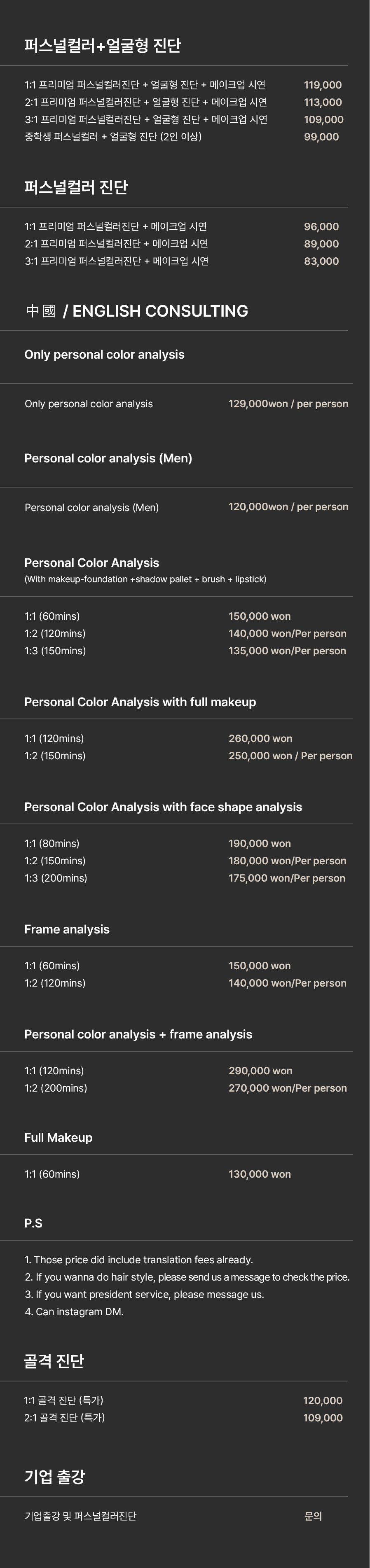Click the Frame analysis heading
The height and width of the screenshot is (1568, 370).
click(x=67, y=929)
